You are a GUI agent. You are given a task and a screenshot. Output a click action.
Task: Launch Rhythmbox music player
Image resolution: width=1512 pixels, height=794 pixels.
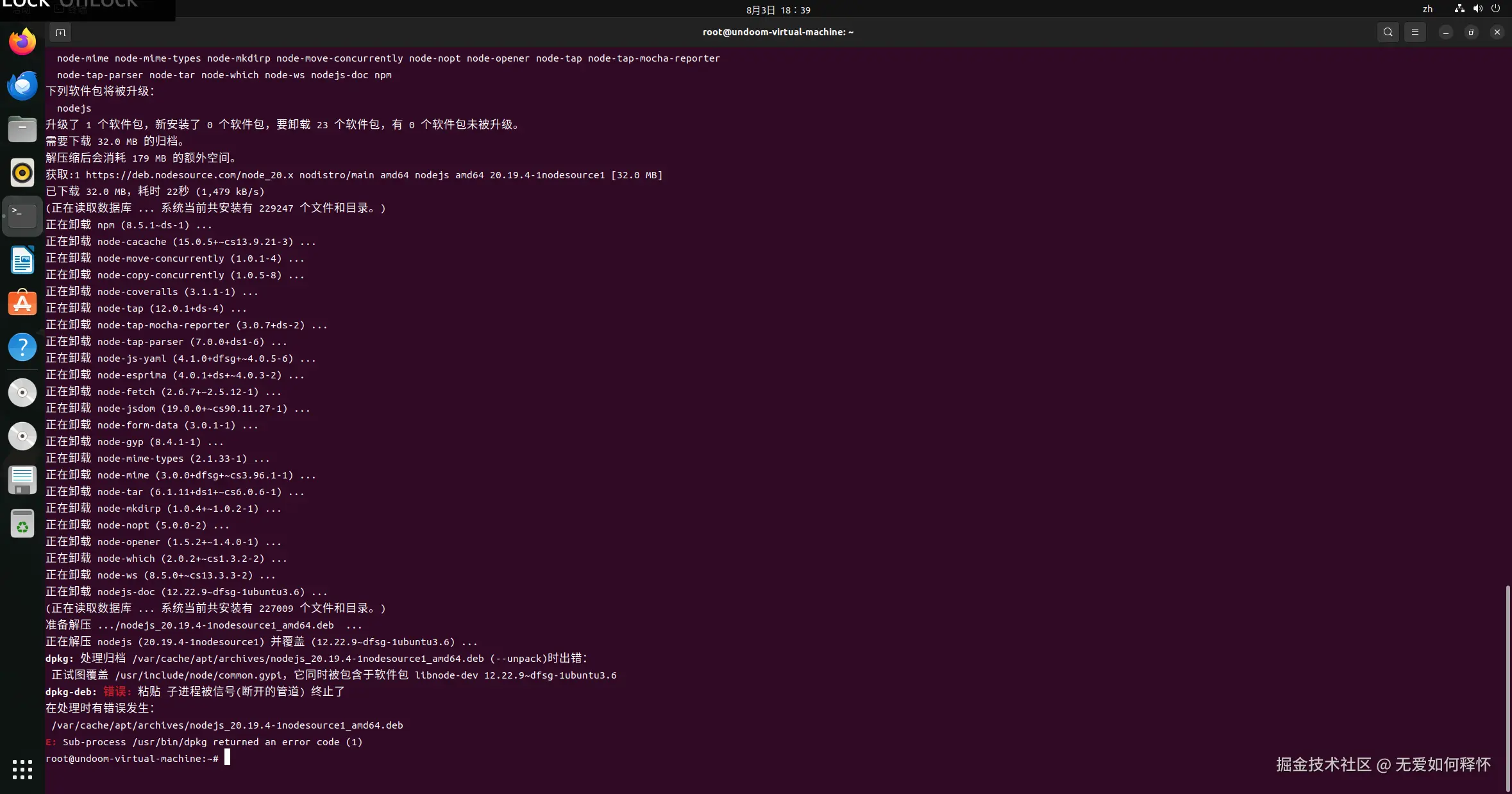22,173
